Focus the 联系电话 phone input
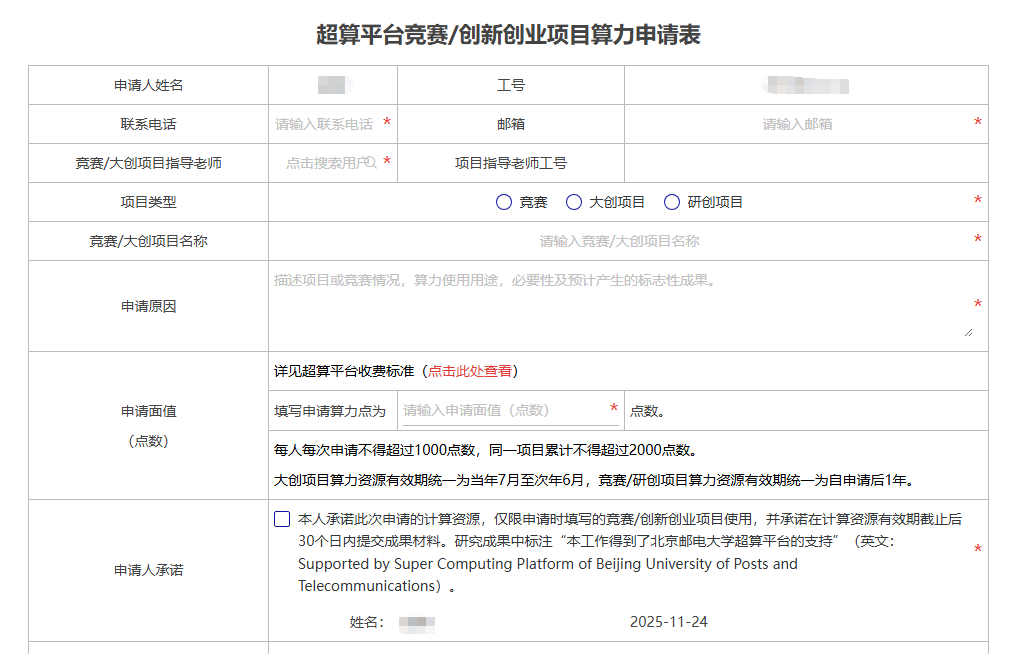This screenshot has height=654, width=1010. pyautogui.click(x=325, y=124)
